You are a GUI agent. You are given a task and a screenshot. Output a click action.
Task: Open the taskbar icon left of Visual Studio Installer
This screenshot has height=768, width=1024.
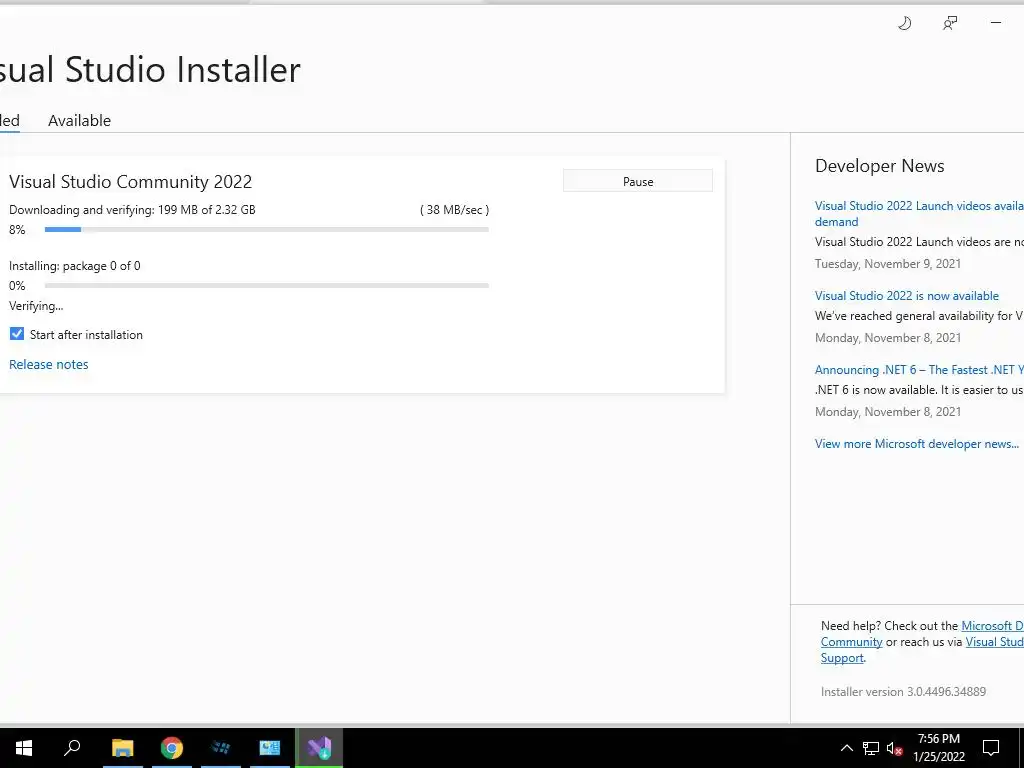coord(270,748)
